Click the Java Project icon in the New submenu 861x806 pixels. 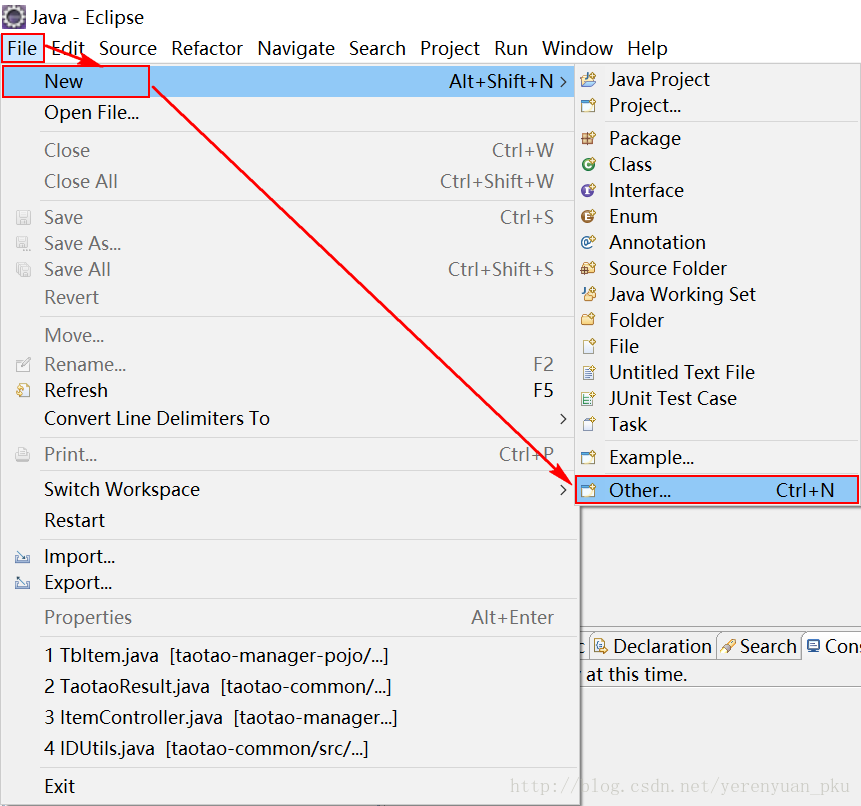(x=589, y=80)
